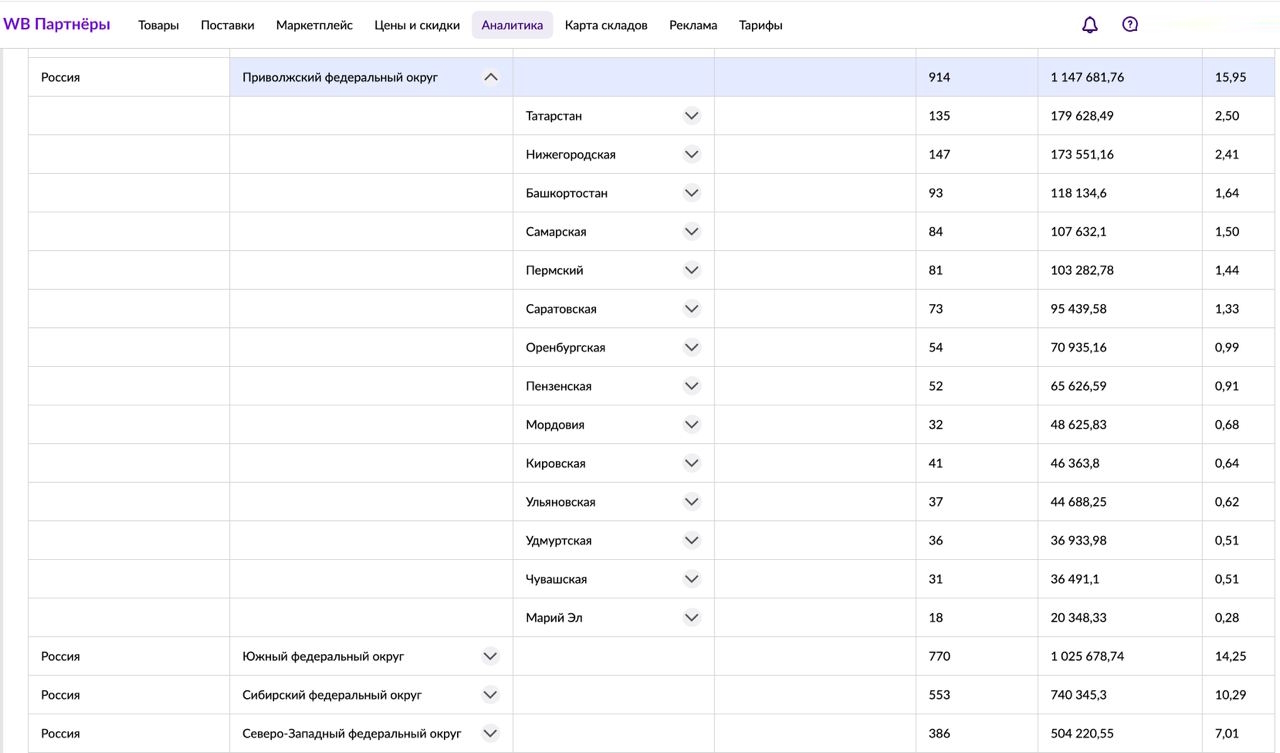Expand the Пермский region chevron

[x=692, y=270]
